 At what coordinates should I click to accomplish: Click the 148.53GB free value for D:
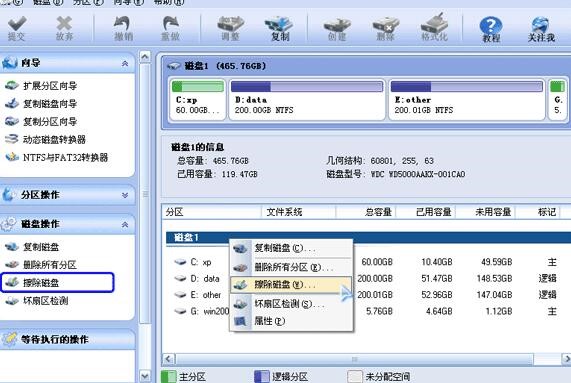(x=495, y=279)
